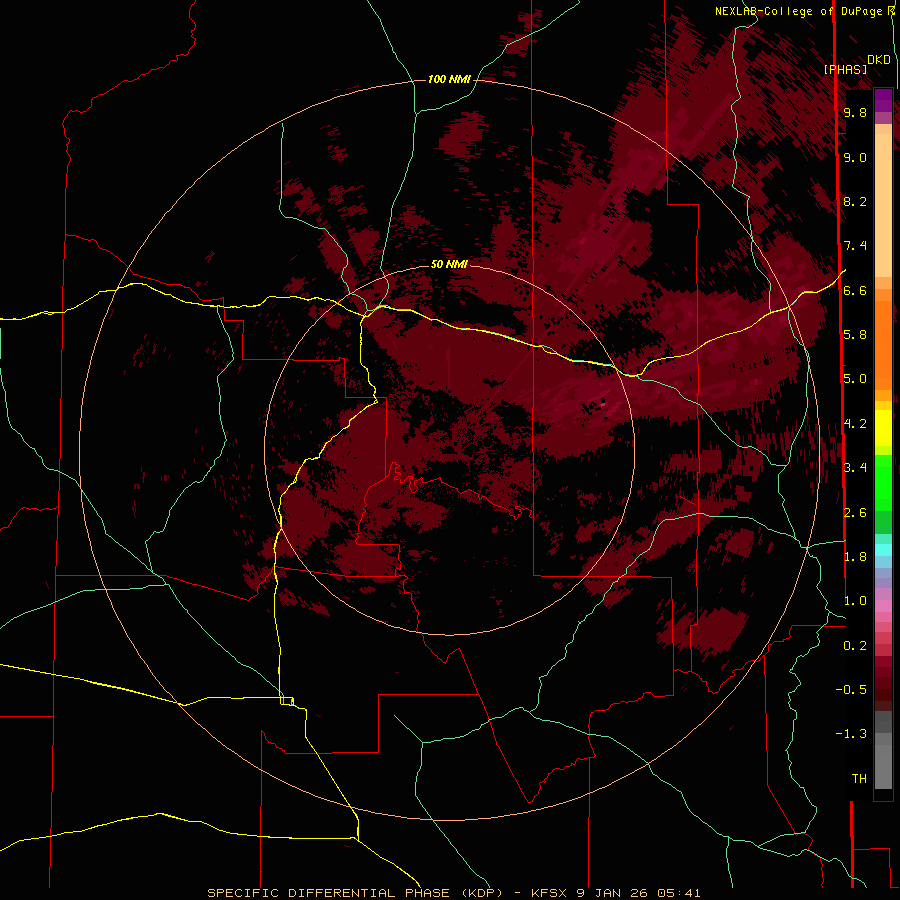Image resolution: width=900 pixels, height=900 pixels.
Task: Click the 6.6 scale value
Action: click(x=855, y=290)
